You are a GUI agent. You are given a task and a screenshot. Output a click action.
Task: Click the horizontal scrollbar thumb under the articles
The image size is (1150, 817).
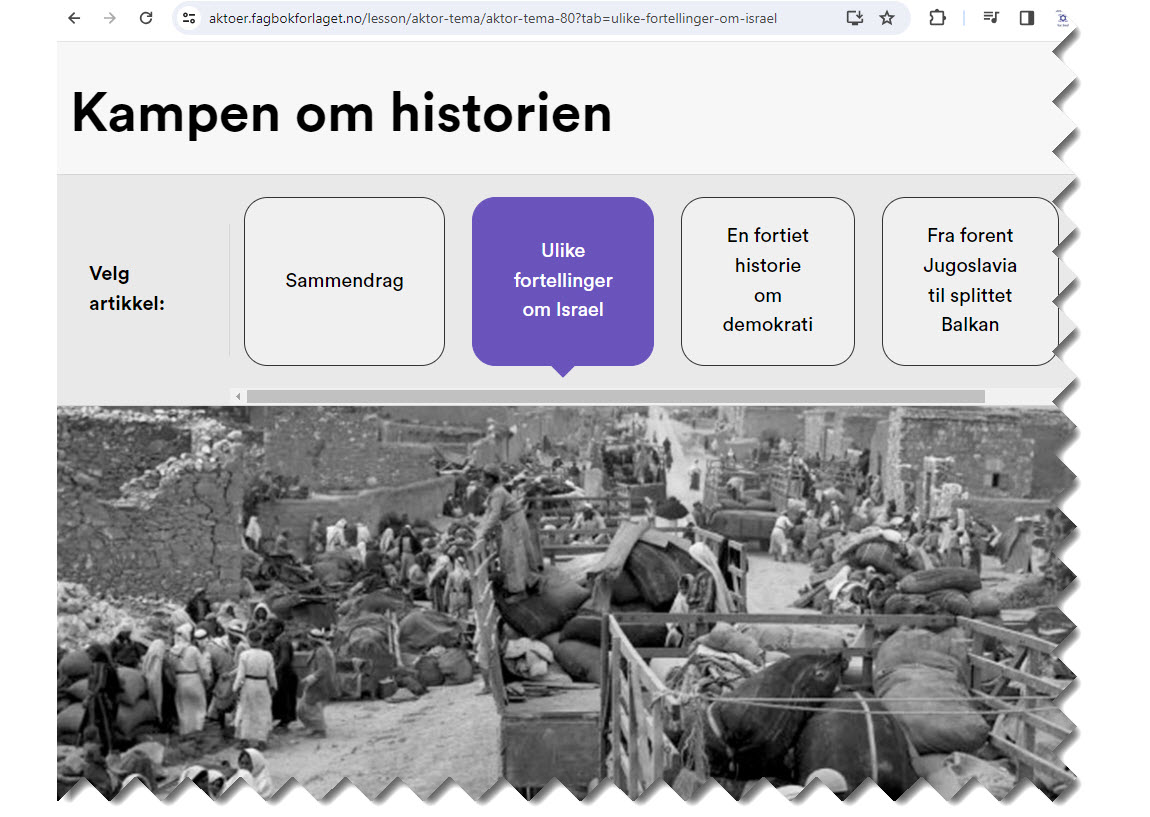click(x=615, y=397)
